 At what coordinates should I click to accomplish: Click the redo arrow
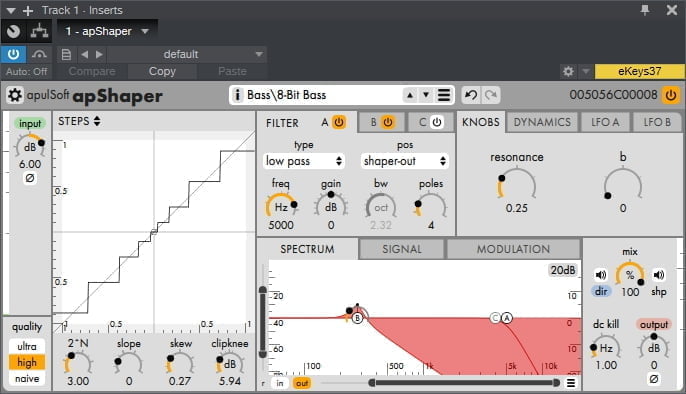tap(490, 95)
